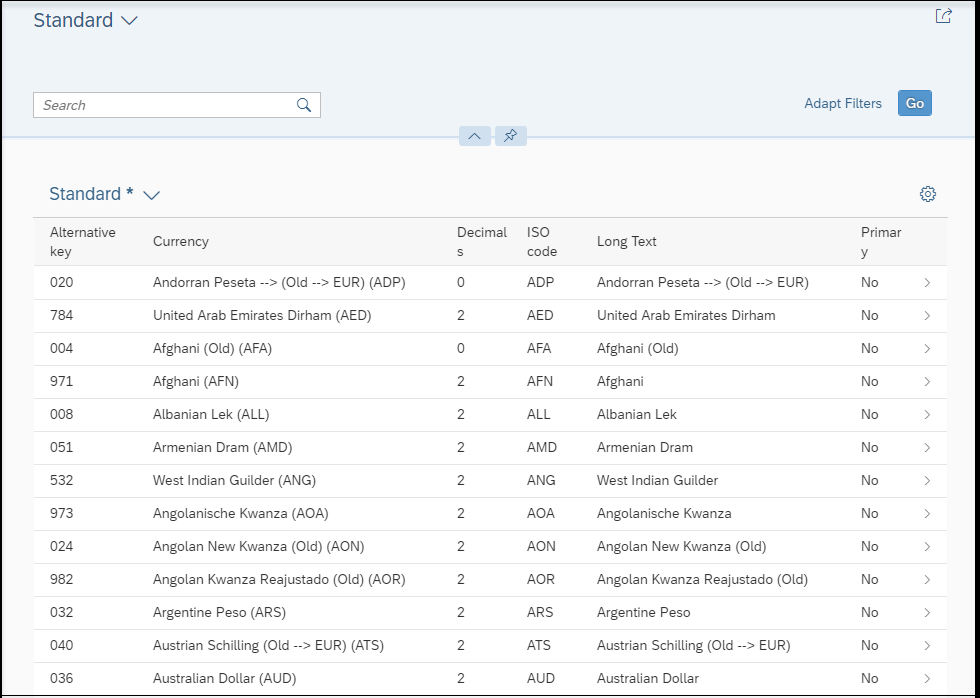Open Adapt Filters link
Screen dimensions: 980x698
(x=842, y=103)
